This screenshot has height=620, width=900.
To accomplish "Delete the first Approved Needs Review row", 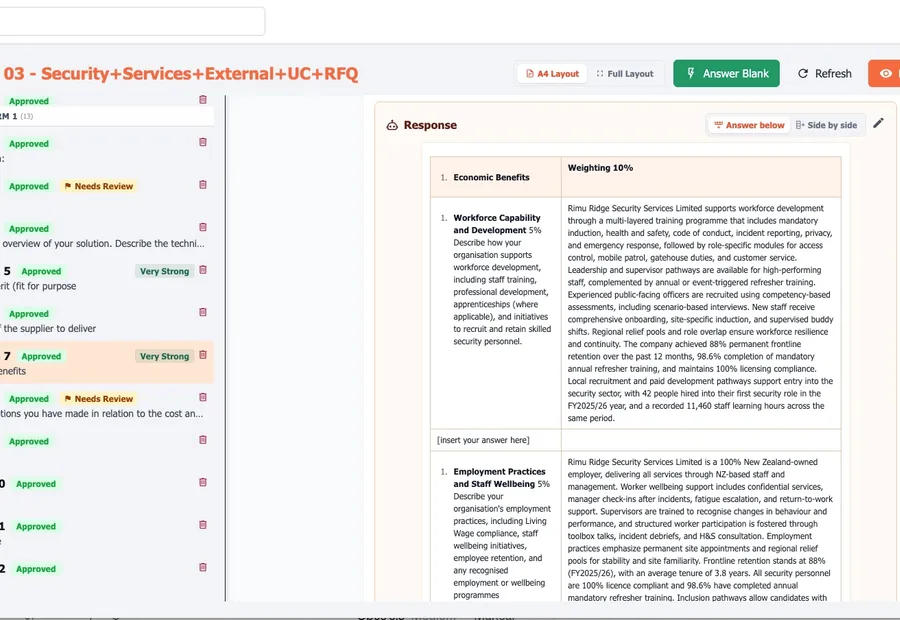I will 203,185.
